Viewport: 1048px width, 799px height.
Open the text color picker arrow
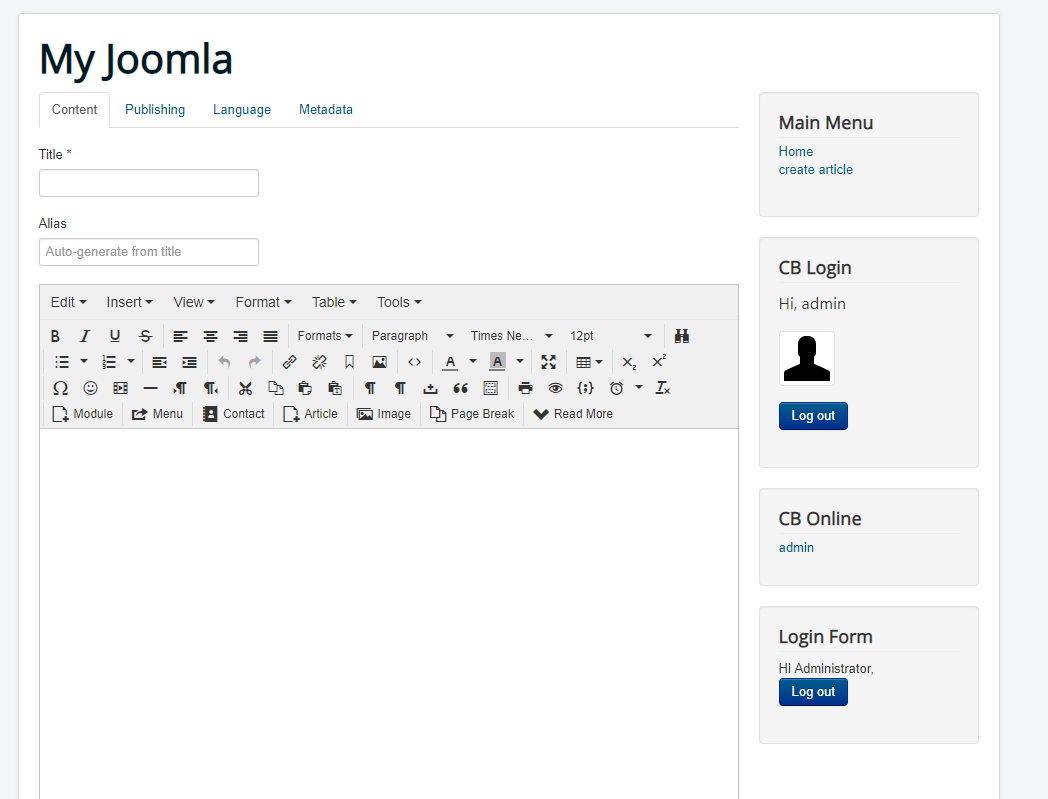pyautogui.click(x=473, y=362)
